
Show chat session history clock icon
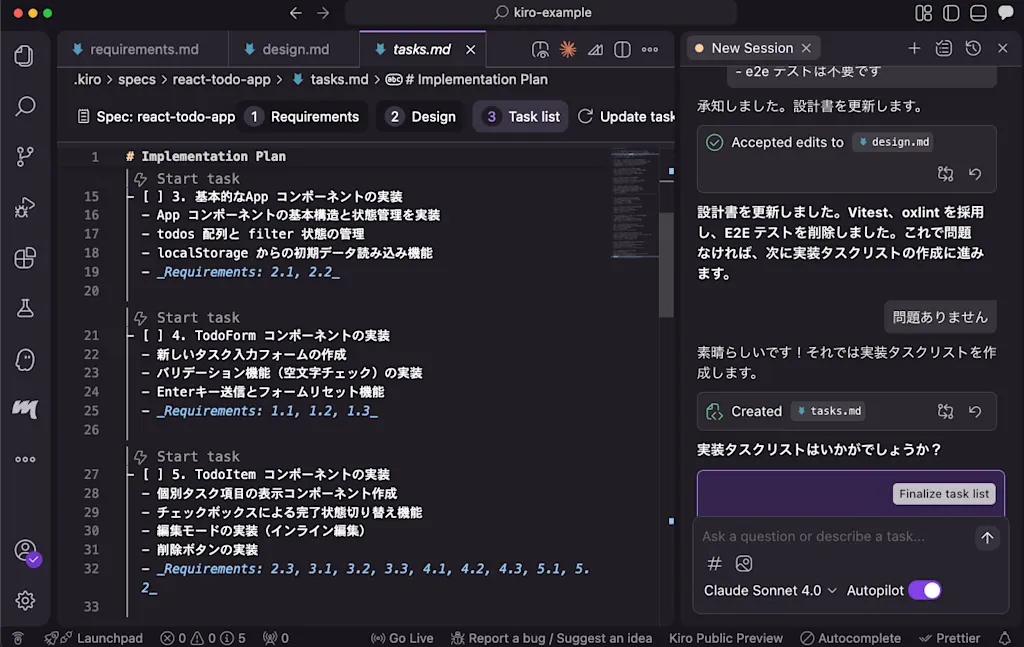[973, 48]
